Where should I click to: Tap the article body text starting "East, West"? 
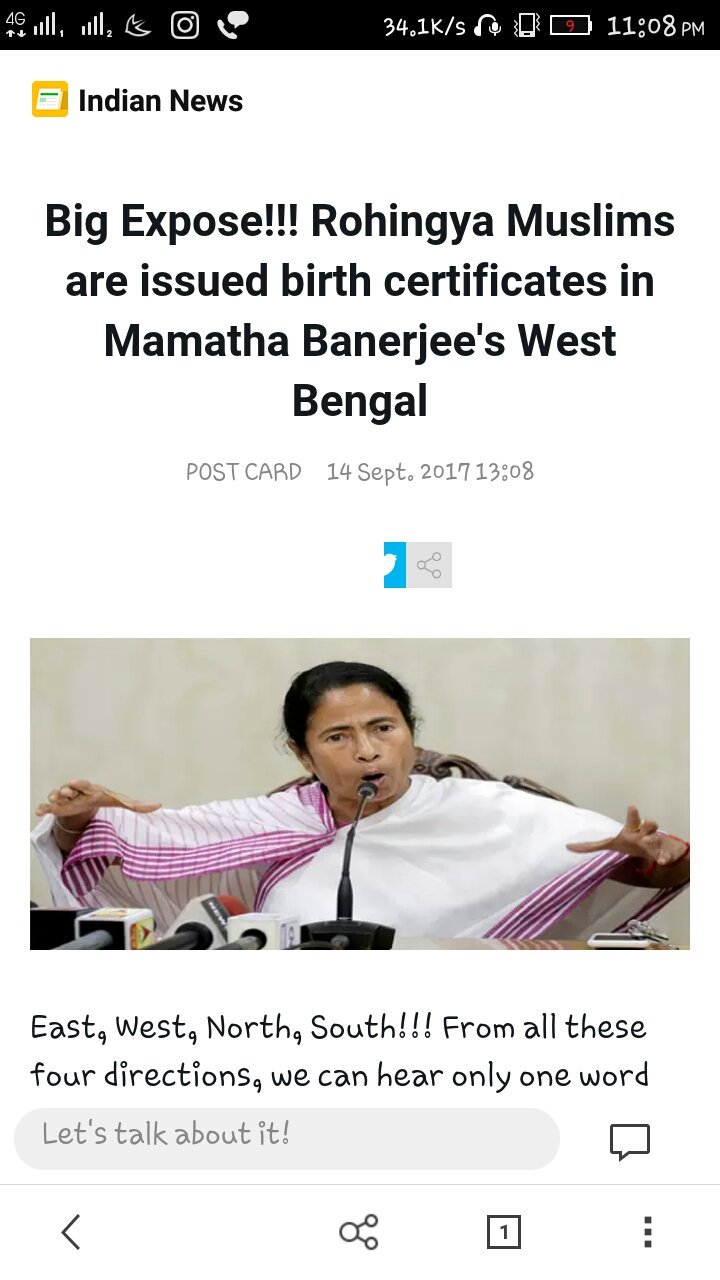[x=340, y=1051]
